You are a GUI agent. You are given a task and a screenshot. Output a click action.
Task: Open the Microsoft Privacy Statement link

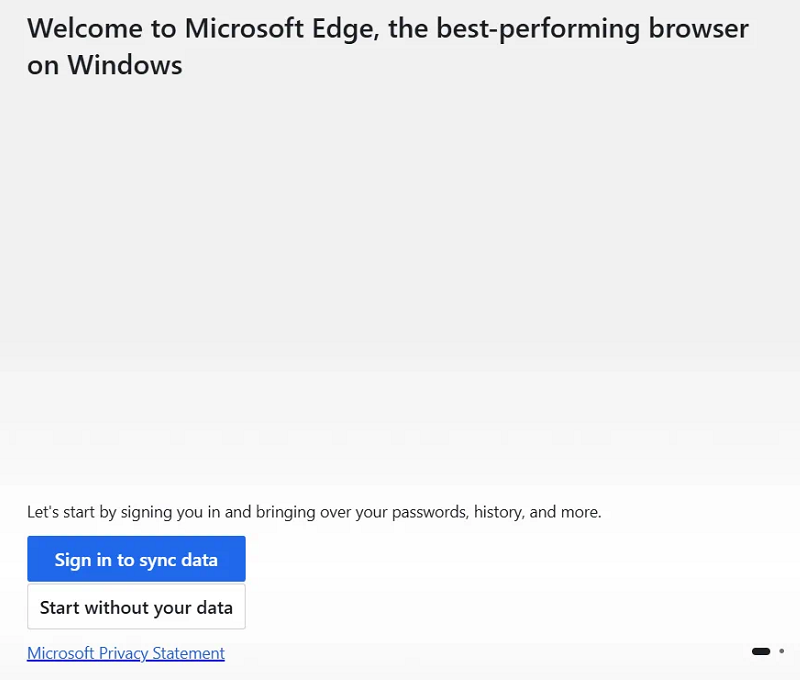coord(126,653)
